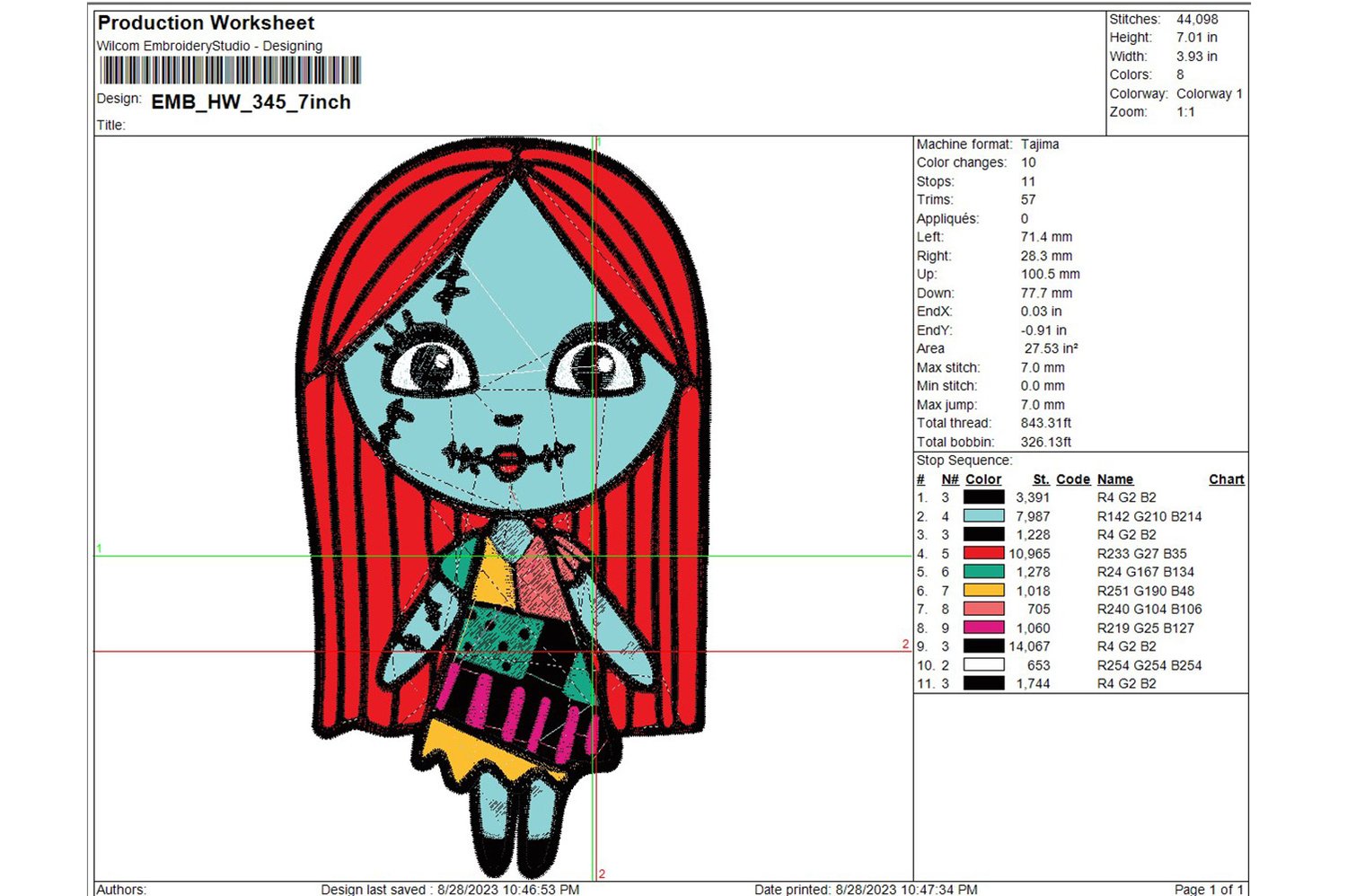
Task: Click the left extent '71.4 mm'
Action: [x=1046, y=237]
